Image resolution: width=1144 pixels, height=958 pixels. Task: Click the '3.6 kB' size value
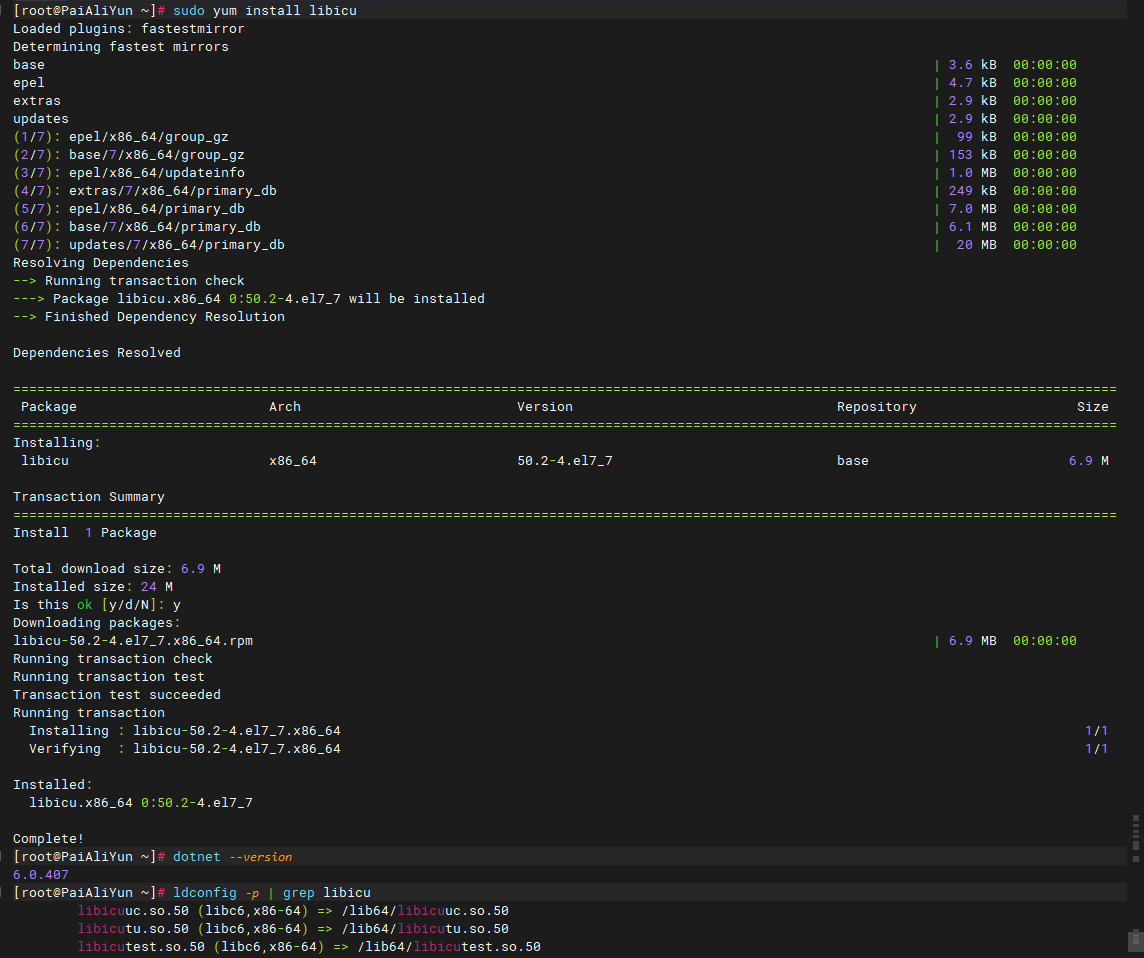pyautogui.click(x=973, y=64)
